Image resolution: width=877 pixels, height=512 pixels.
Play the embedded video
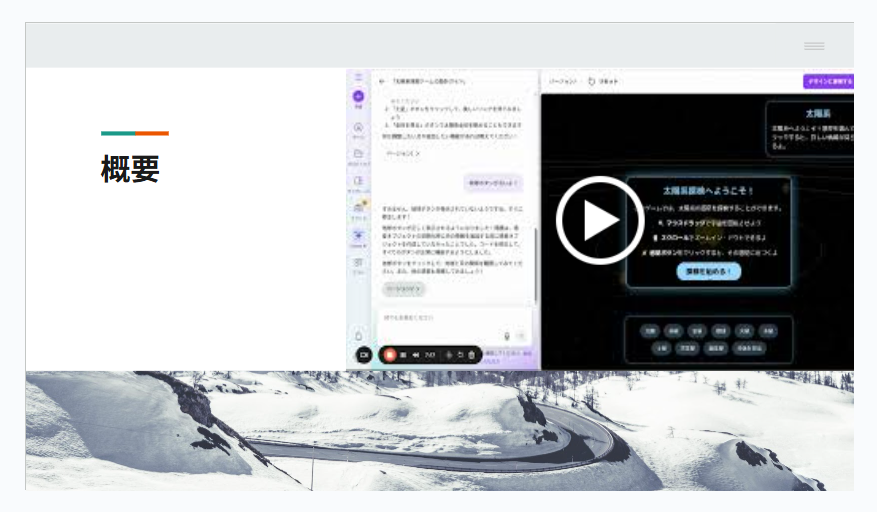[x=600, y=220]
